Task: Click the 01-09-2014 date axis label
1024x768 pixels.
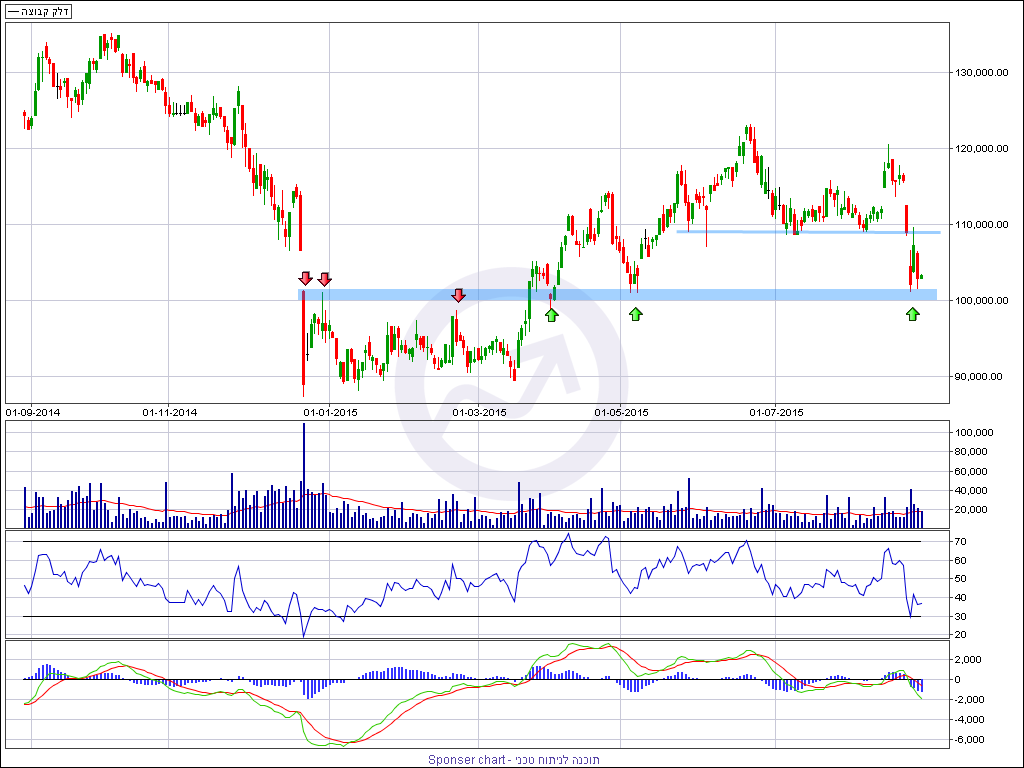Action: tap(33, 411)
